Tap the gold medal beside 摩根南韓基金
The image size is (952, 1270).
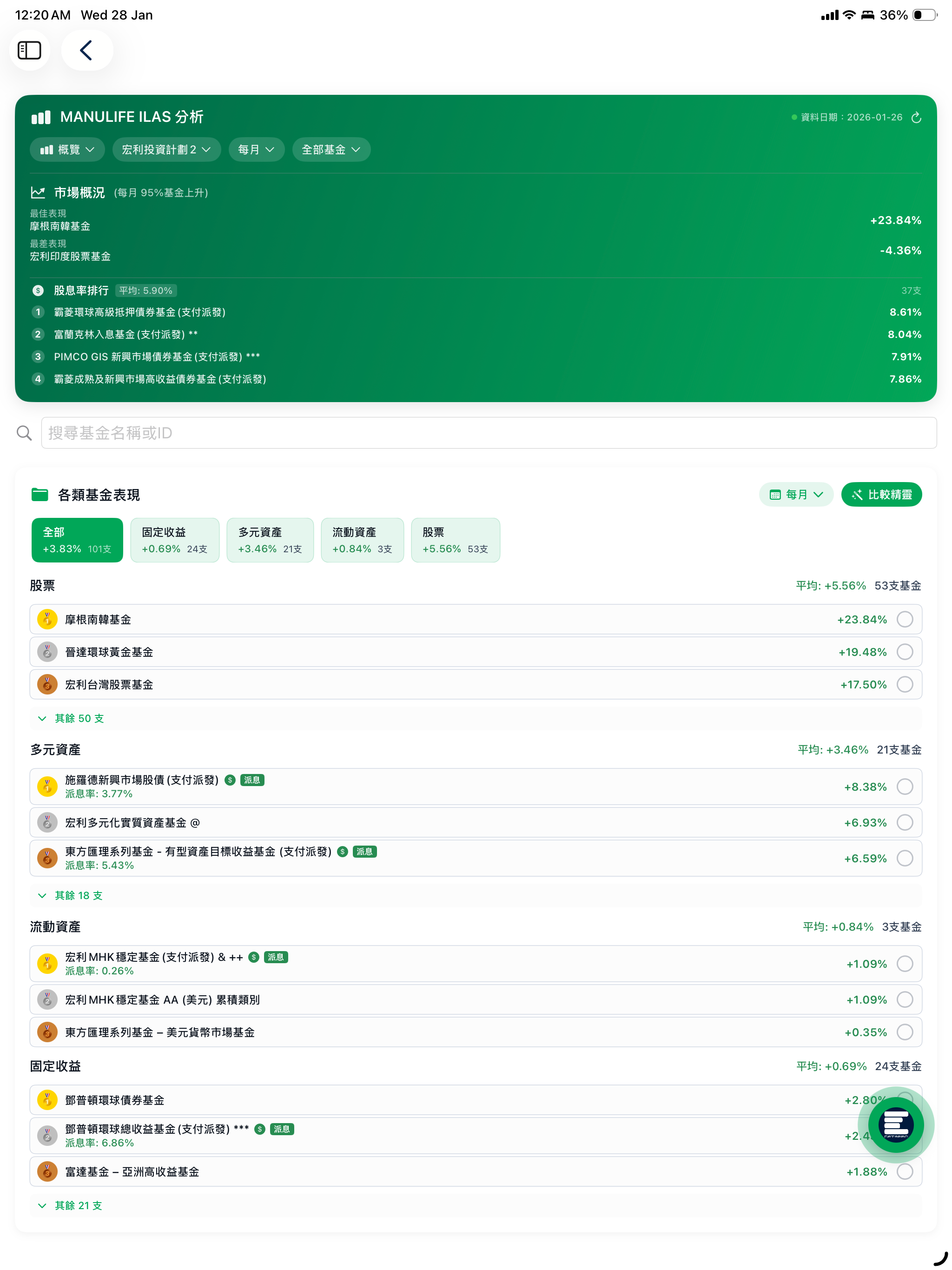[x=47, y=620]
